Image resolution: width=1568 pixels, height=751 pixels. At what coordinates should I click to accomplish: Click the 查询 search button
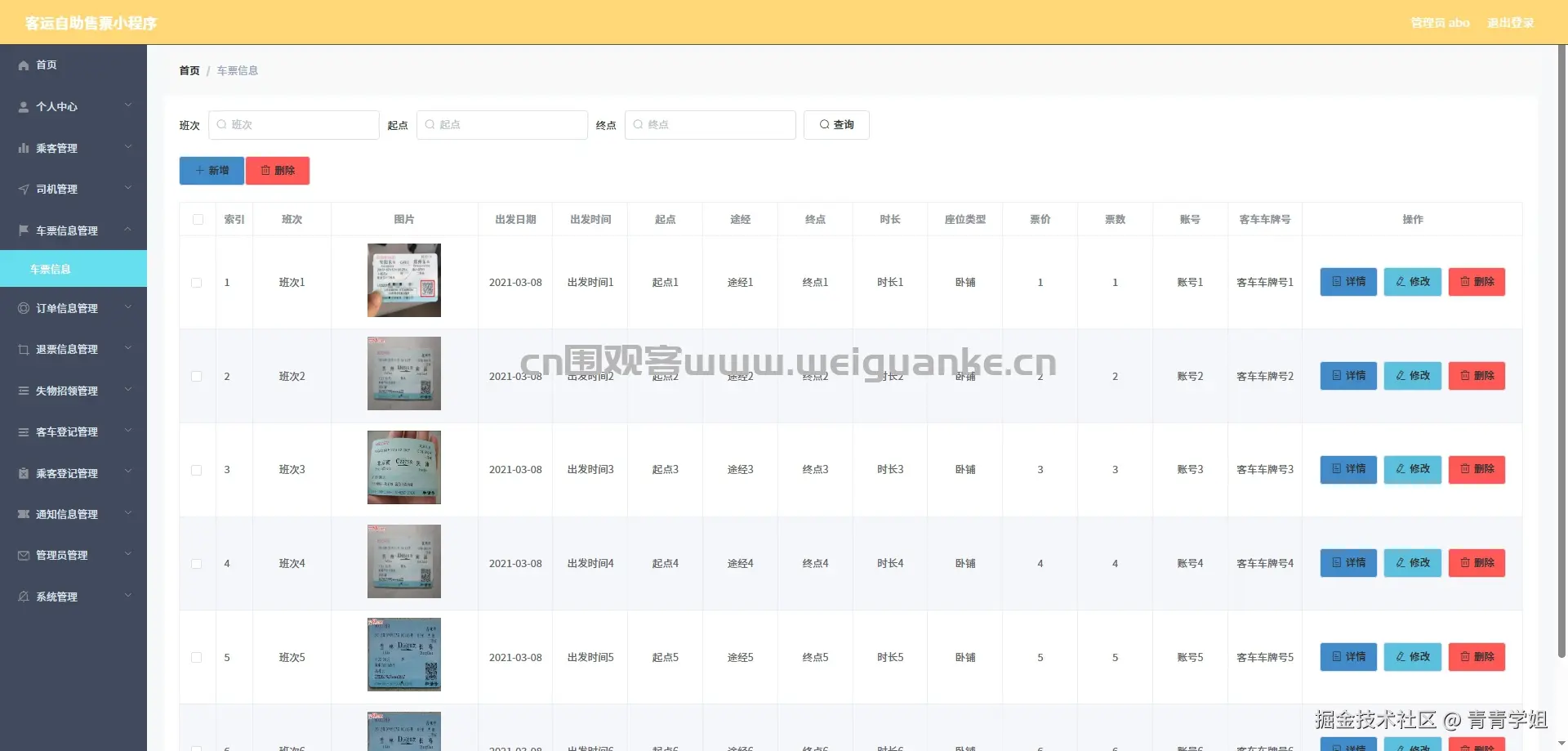click(836, 125)
